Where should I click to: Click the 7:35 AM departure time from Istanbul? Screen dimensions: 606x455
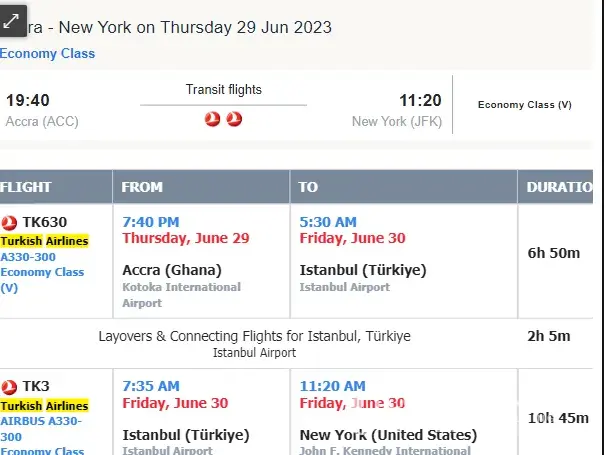point(151,386)
